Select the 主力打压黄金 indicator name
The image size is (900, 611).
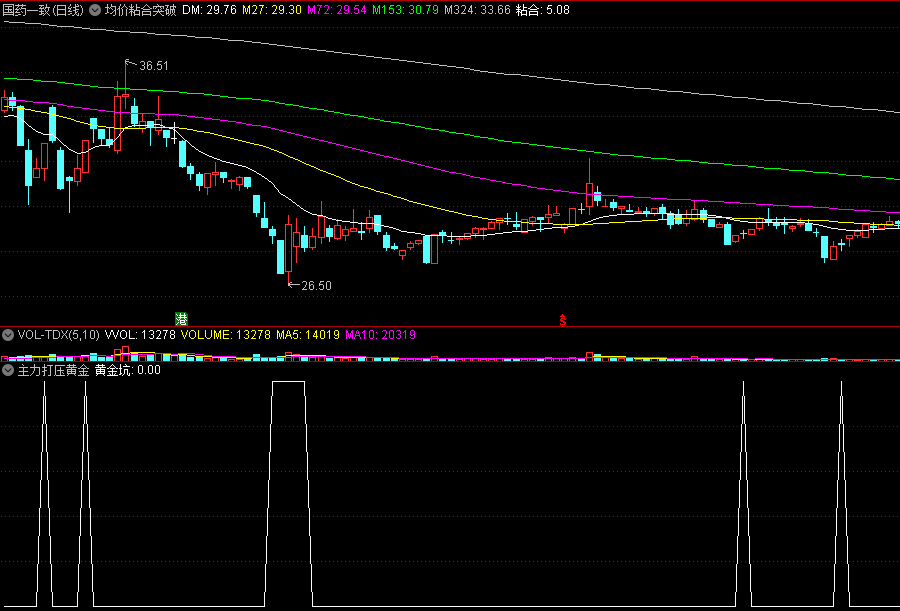[53, 370]
